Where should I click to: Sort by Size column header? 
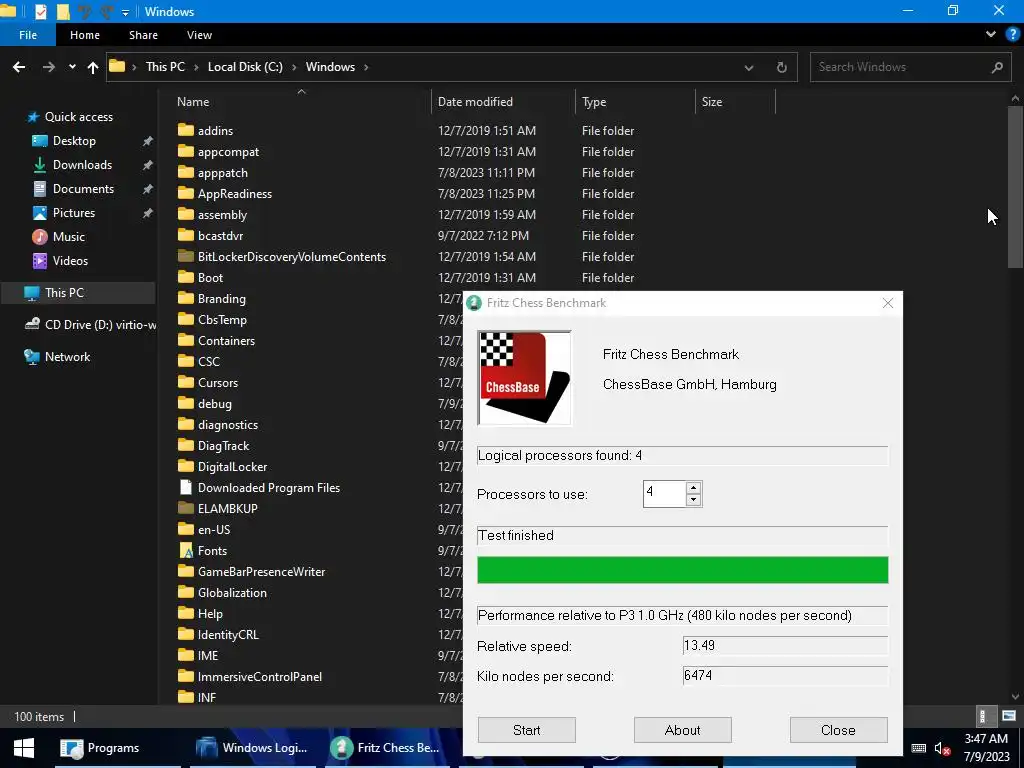click(712, 102)
